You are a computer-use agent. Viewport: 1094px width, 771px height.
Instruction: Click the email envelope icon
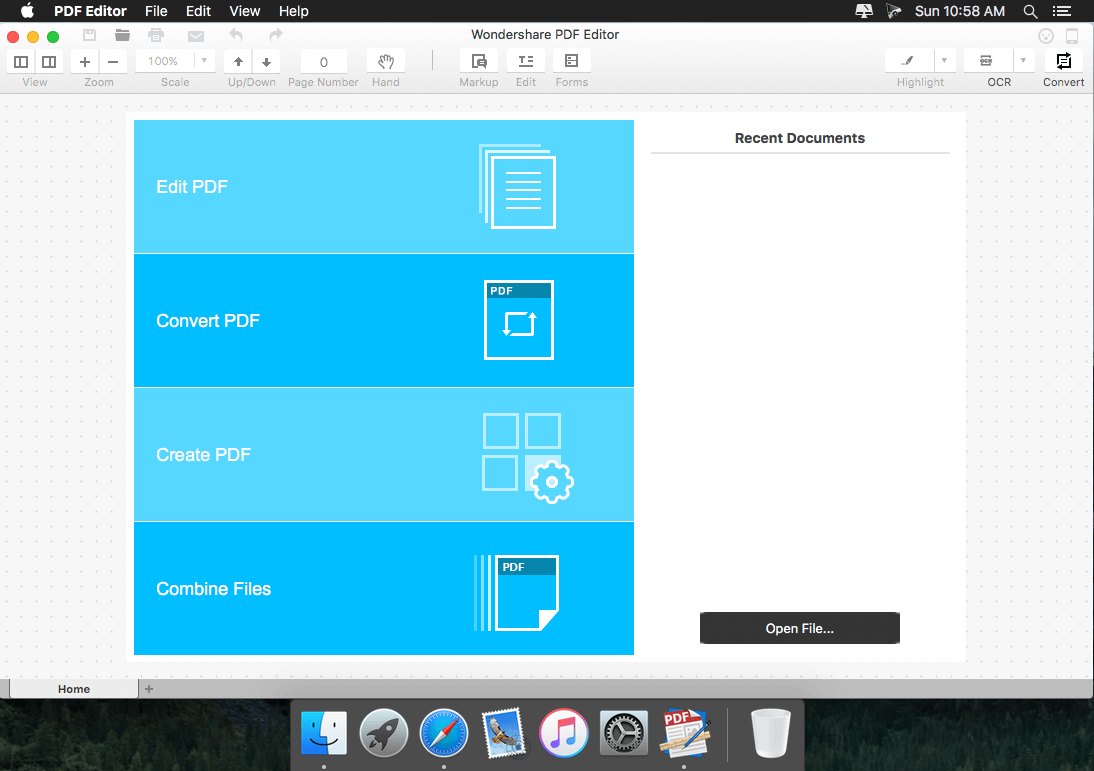click(196, 36)
